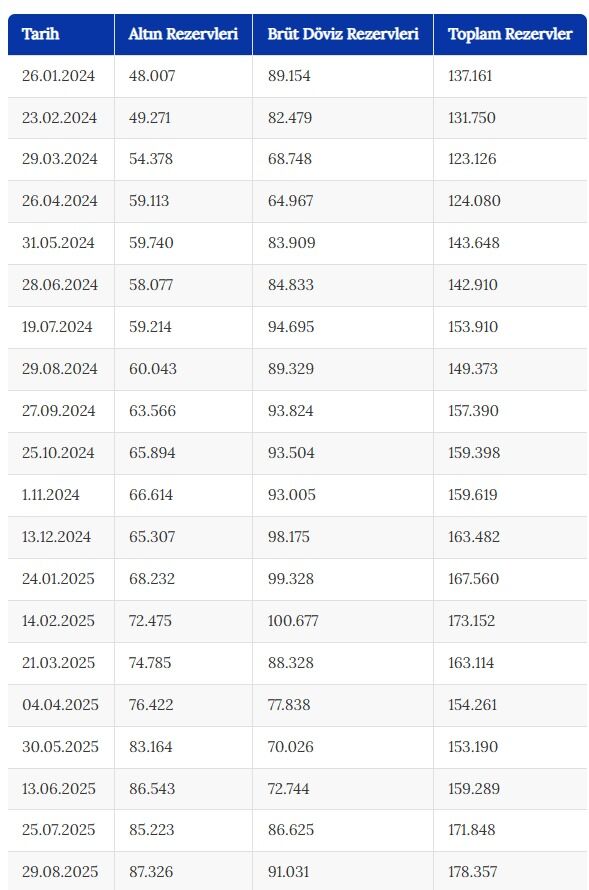Click foreign reserve value 100.677
This screenshot has width=589, height=890.
tap(293, 621)
